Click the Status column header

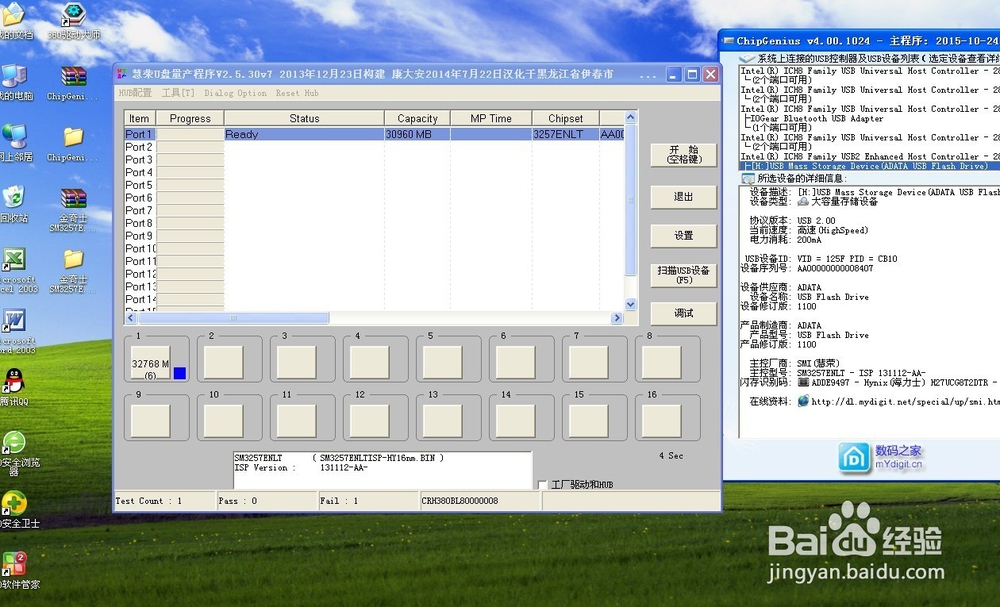coord(304,118)
